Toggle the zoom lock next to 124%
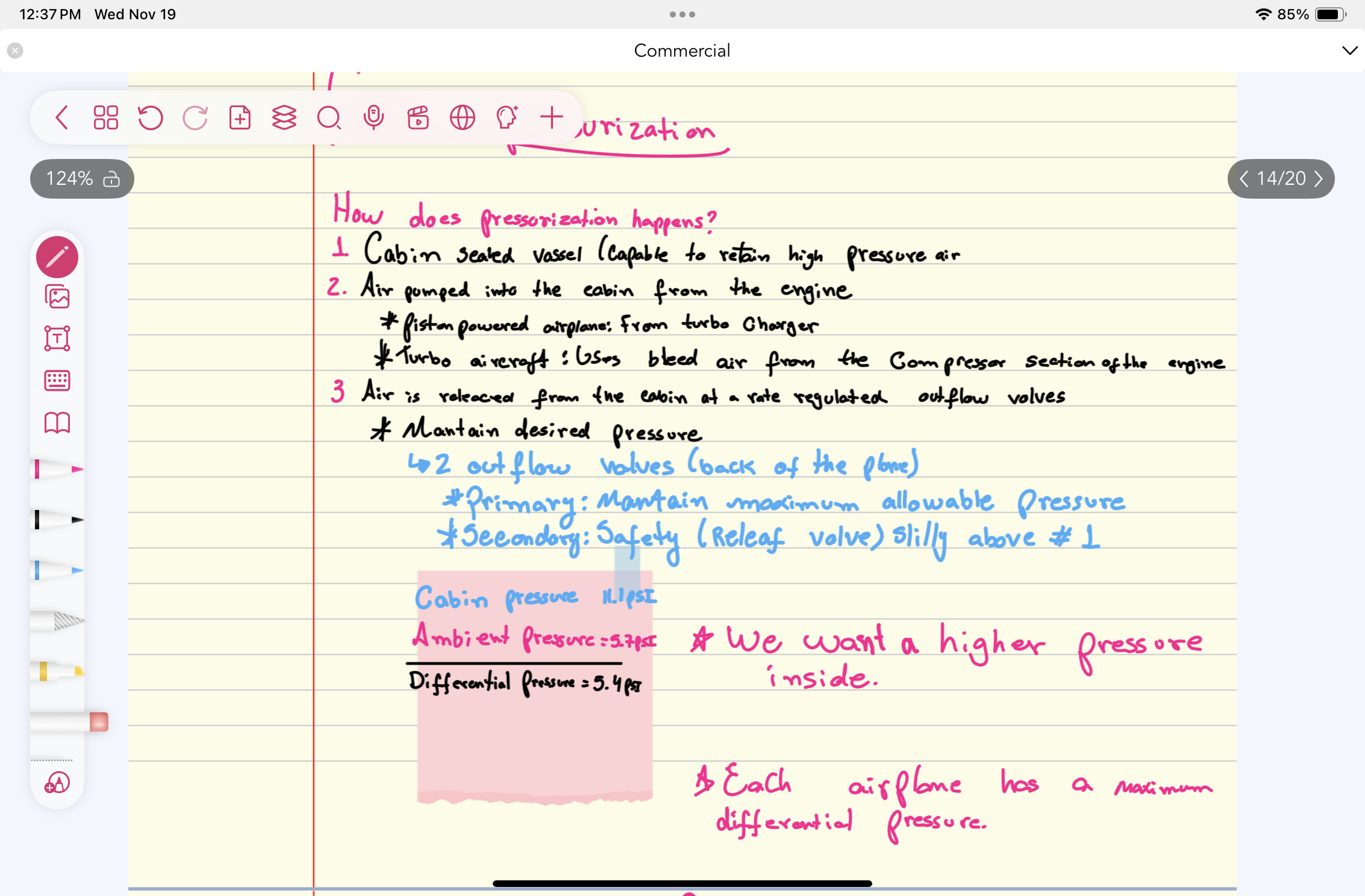The height and width of the screenshot is (896, 1365). tap(111, 179)
